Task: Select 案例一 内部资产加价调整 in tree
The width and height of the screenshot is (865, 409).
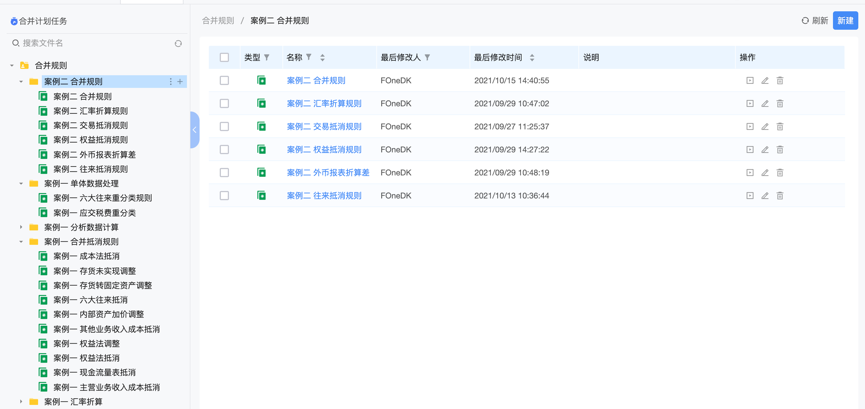Action: coord(99,314)
